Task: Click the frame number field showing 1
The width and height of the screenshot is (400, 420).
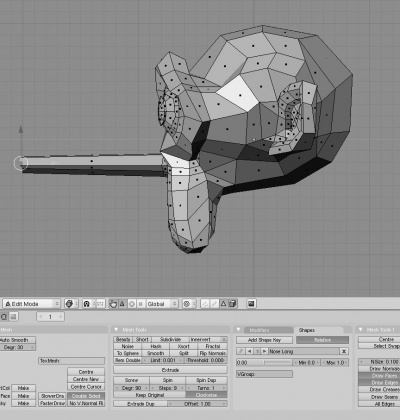Action: [51, 317]
